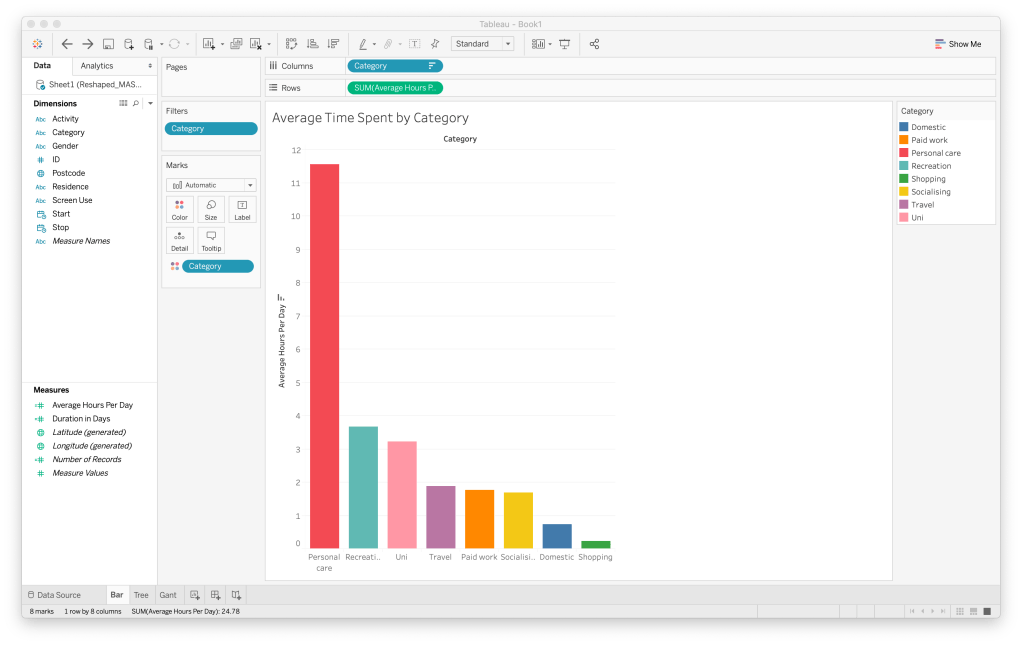Image resolution: width=1022 pixels, height=645 pixels.
Task: Open the Automatic mark type dropdown
Action: pyautogui.click(x=211, y=185)
